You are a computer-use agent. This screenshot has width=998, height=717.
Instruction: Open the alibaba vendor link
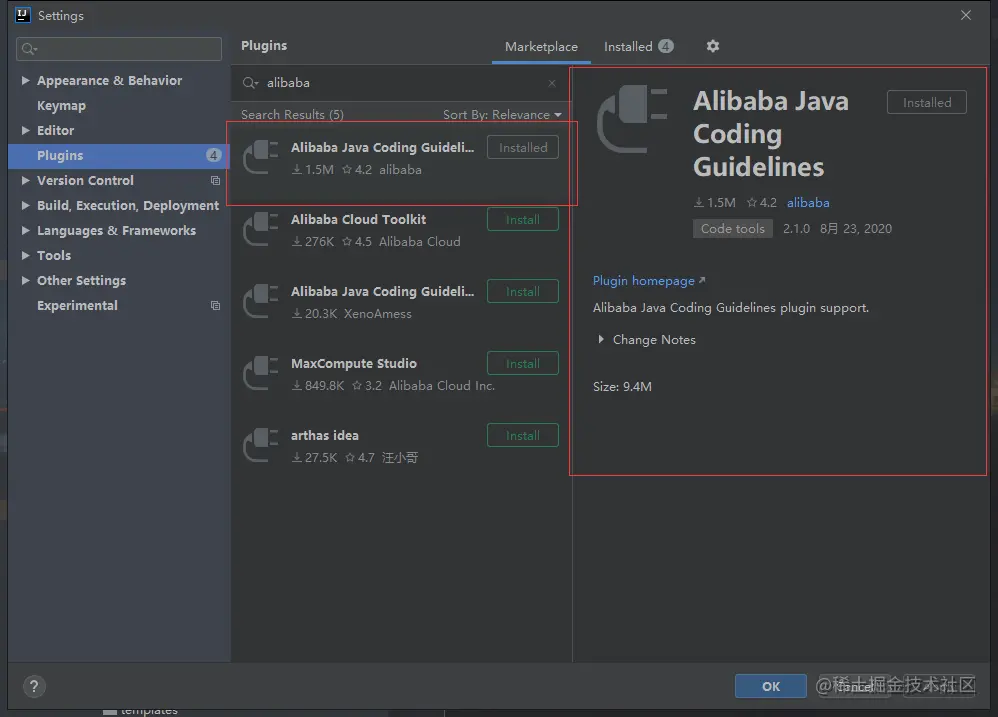pos(808,202)
